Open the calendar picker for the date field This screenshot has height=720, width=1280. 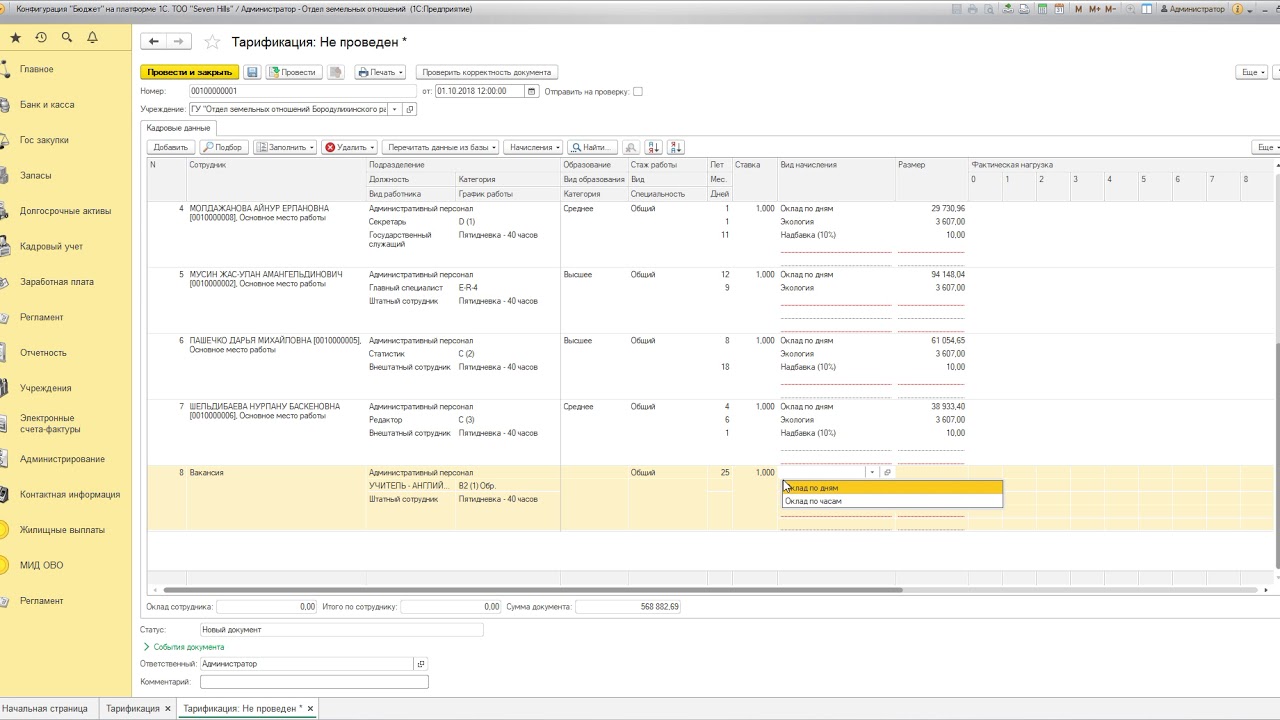pyautogui.click(x=532, y=91)
